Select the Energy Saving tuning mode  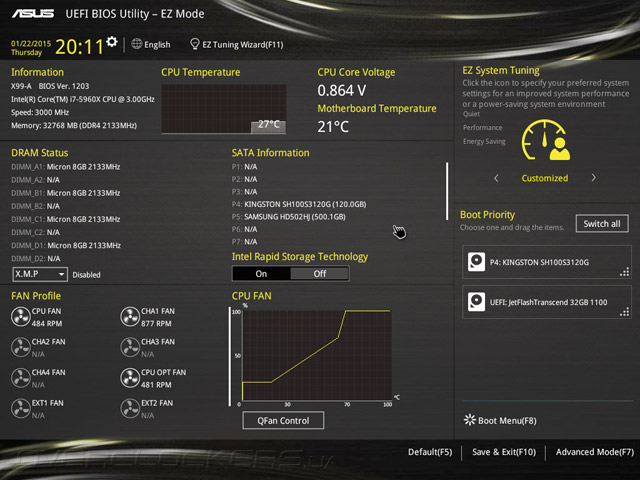pyautogui.click(x=484, y=141)
